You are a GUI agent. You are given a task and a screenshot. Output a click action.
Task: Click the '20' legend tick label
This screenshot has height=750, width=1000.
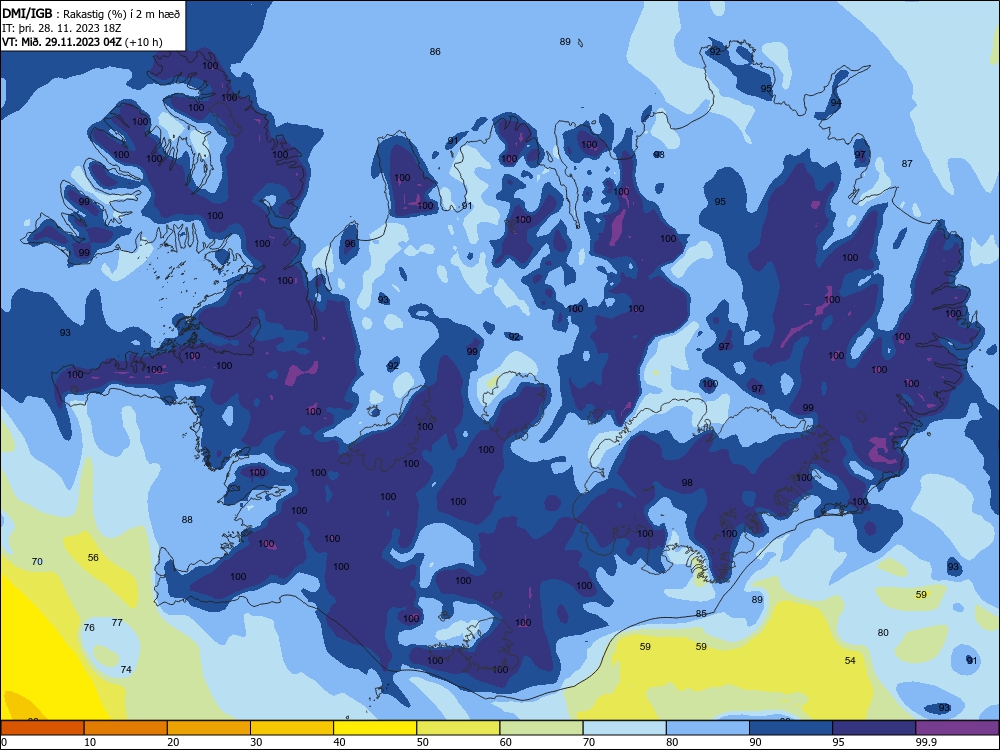(x=173, y=742)
